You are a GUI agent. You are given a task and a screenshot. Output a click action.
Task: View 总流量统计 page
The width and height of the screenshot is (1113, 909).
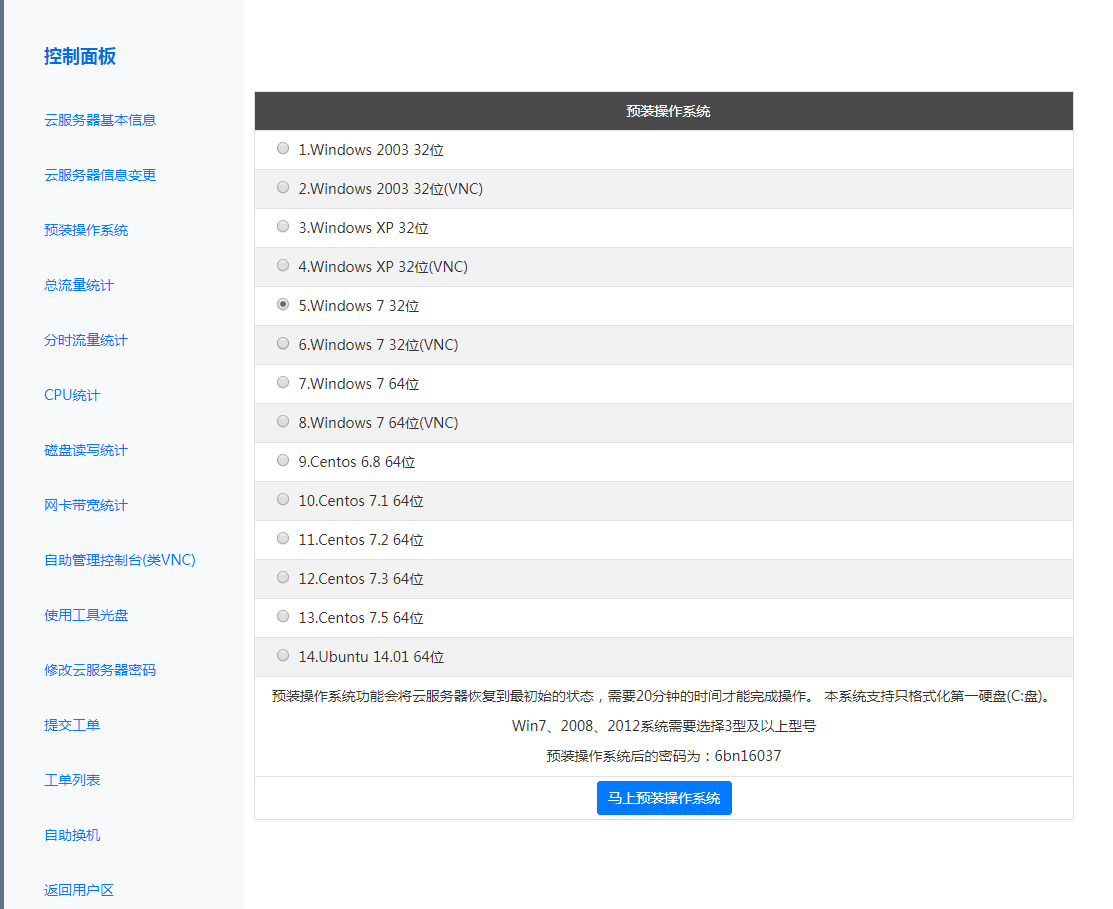tap(79, 285)
